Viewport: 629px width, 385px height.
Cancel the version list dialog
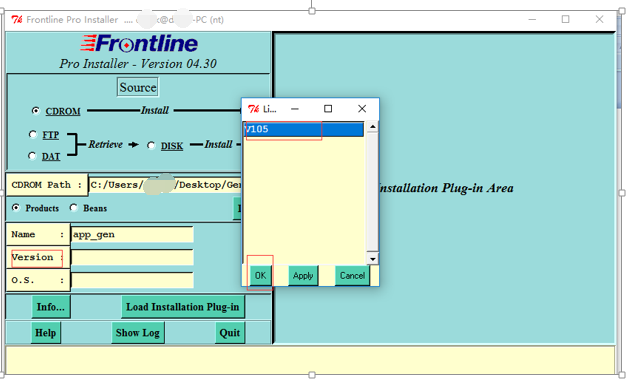coord(352,276)
